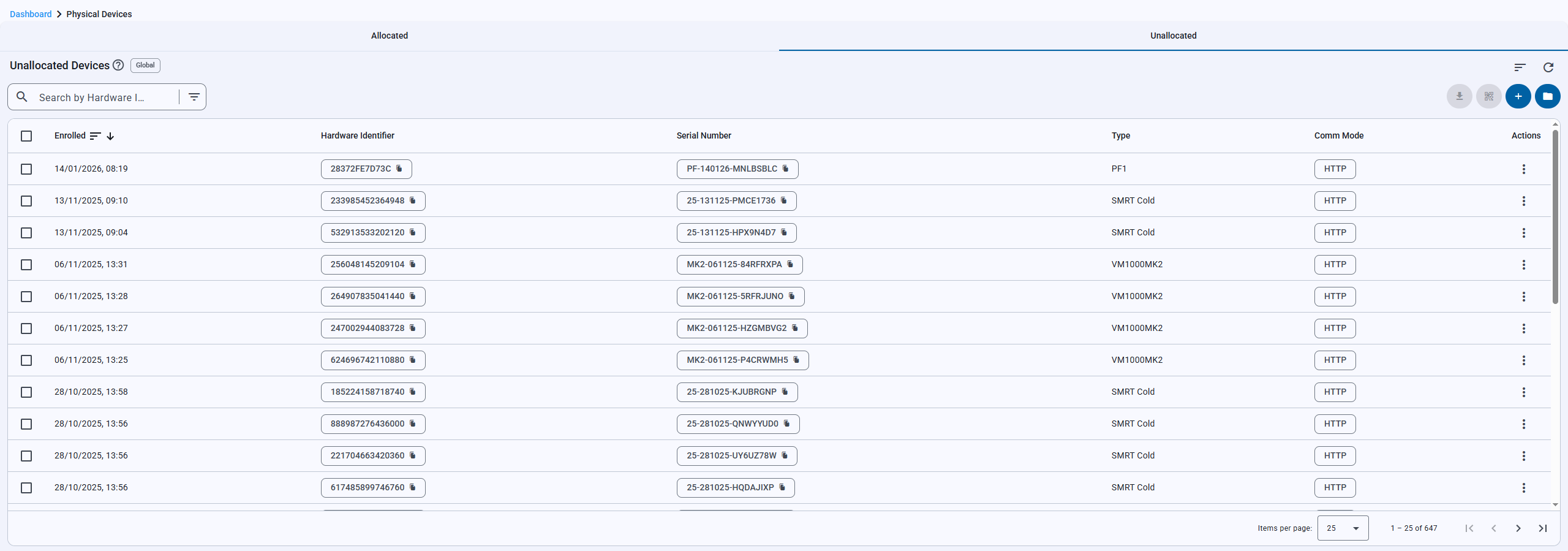Check the row enrolled 06/11/2025, 13:31
Image resolution: width=1568 pixels, height=551 pixels.
(x=26, y=265)
